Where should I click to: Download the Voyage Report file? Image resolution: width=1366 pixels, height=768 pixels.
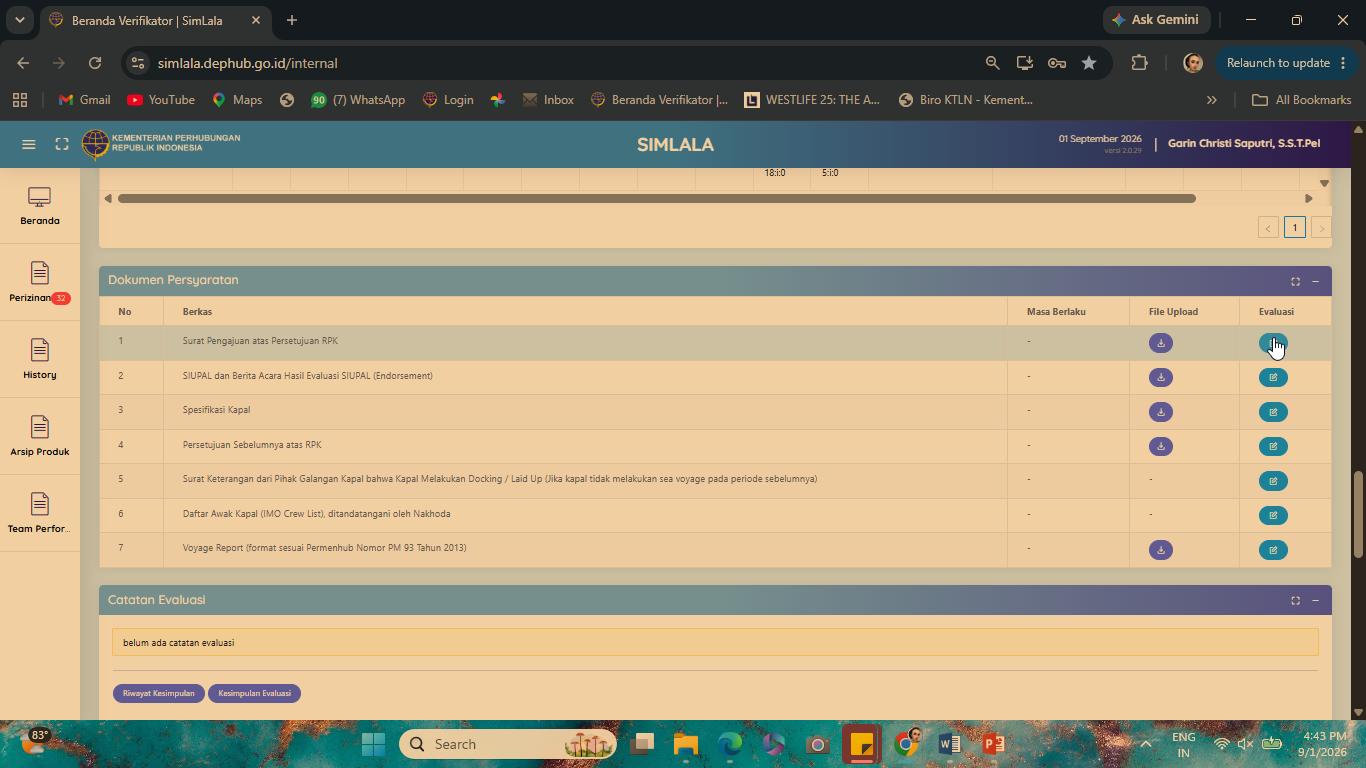pos(1160,550)
